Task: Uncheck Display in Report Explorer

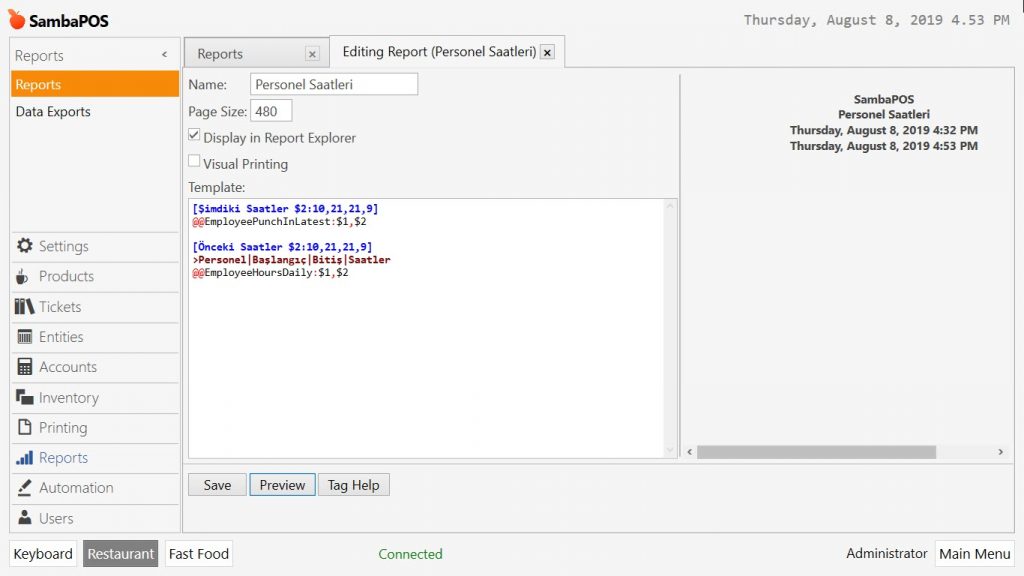Action: (194, 136)
